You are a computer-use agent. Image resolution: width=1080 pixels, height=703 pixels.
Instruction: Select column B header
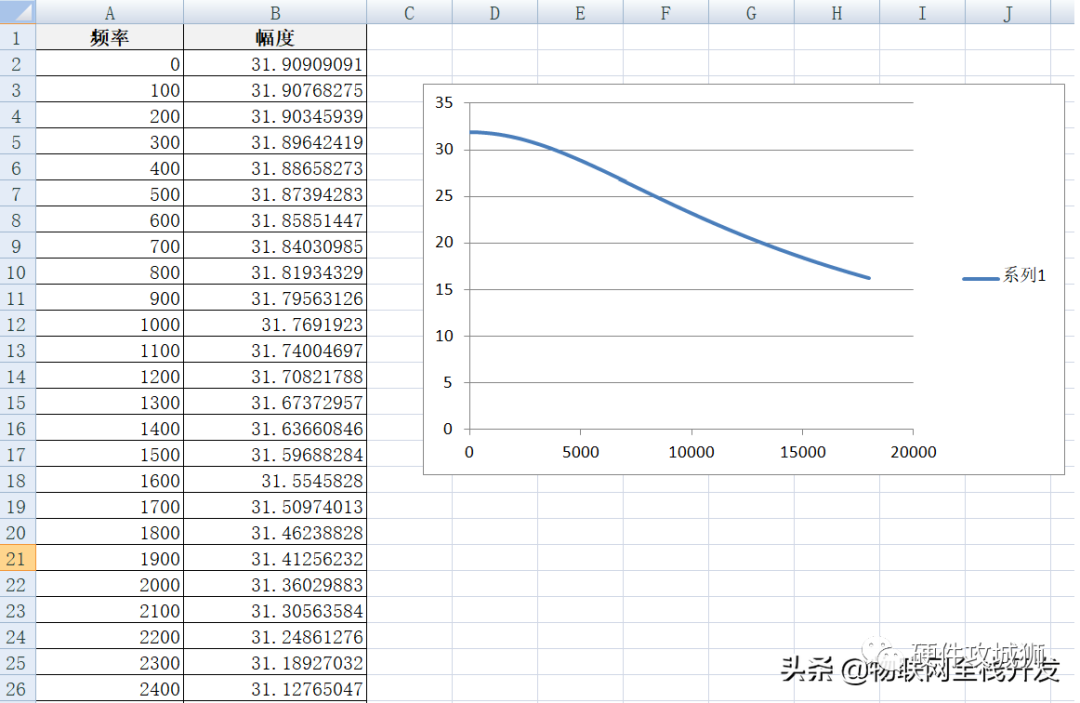[x=275, y=12]
